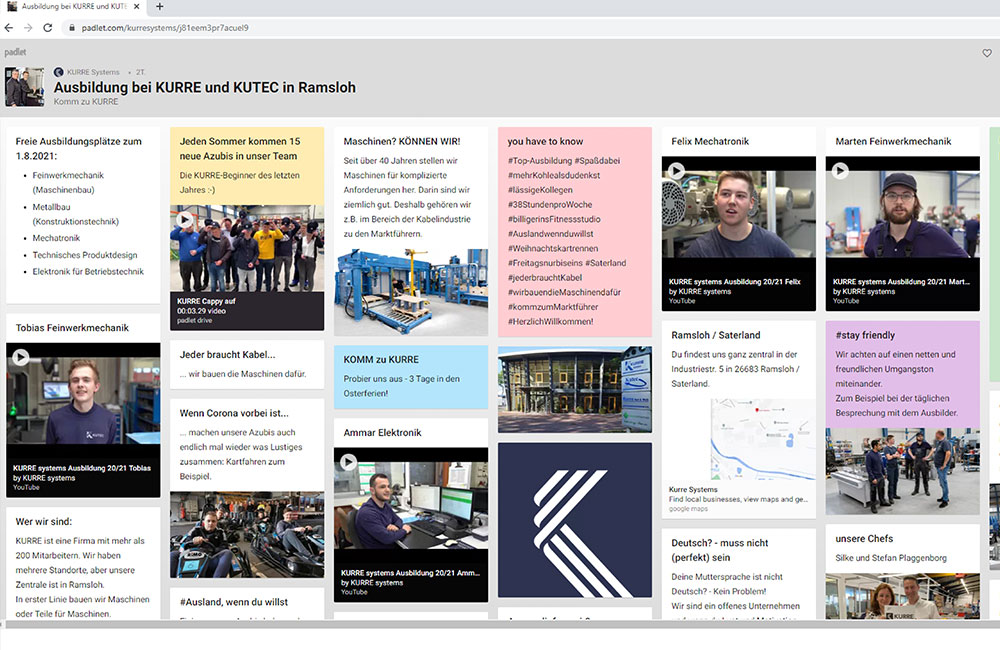Click the 'you have to know' post heading
Screen dimensions: 1000x650
pos(545,142)
